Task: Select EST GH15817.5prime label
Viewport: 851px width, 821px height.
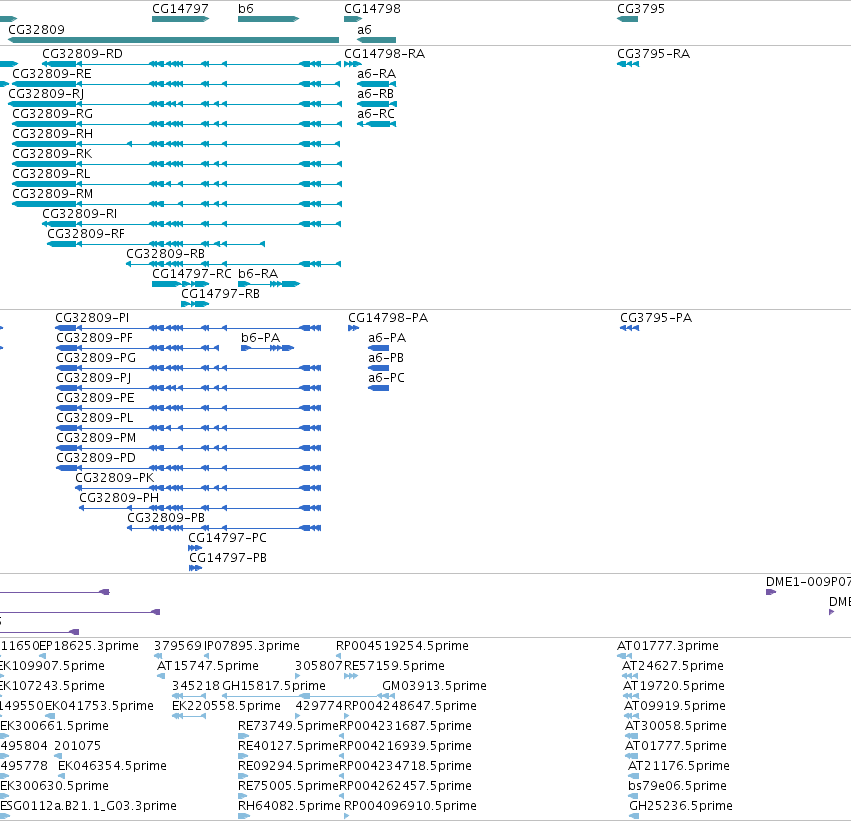Action: point(274,686)
